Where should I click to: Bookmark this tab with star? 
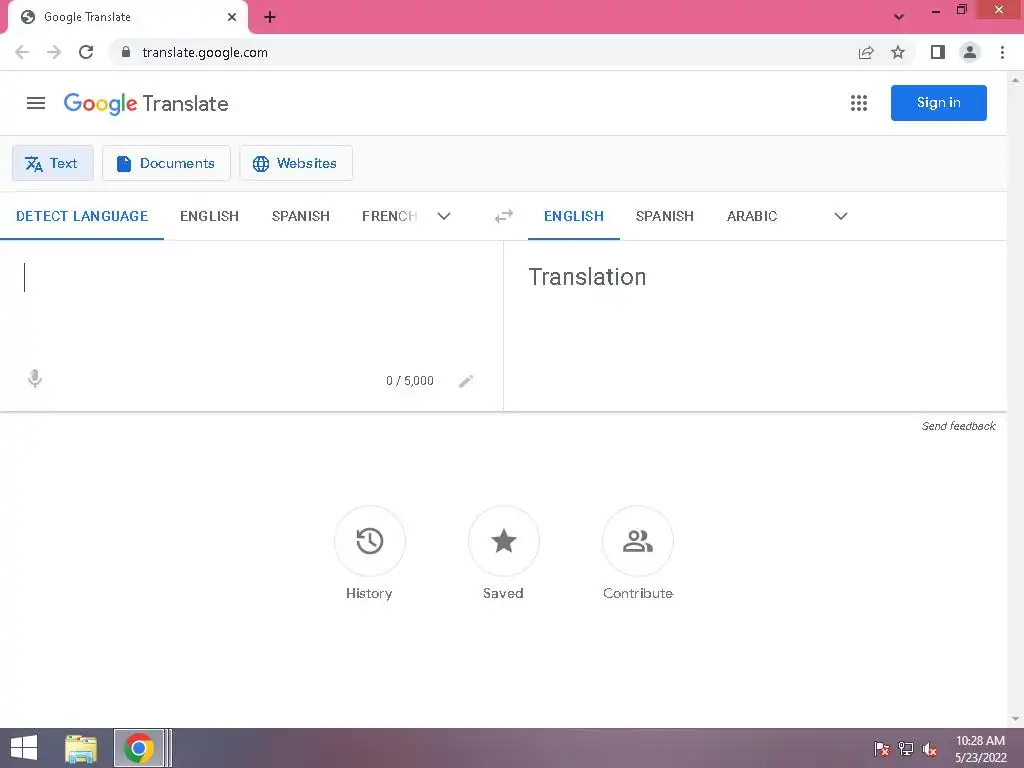[x=898, y=52]
